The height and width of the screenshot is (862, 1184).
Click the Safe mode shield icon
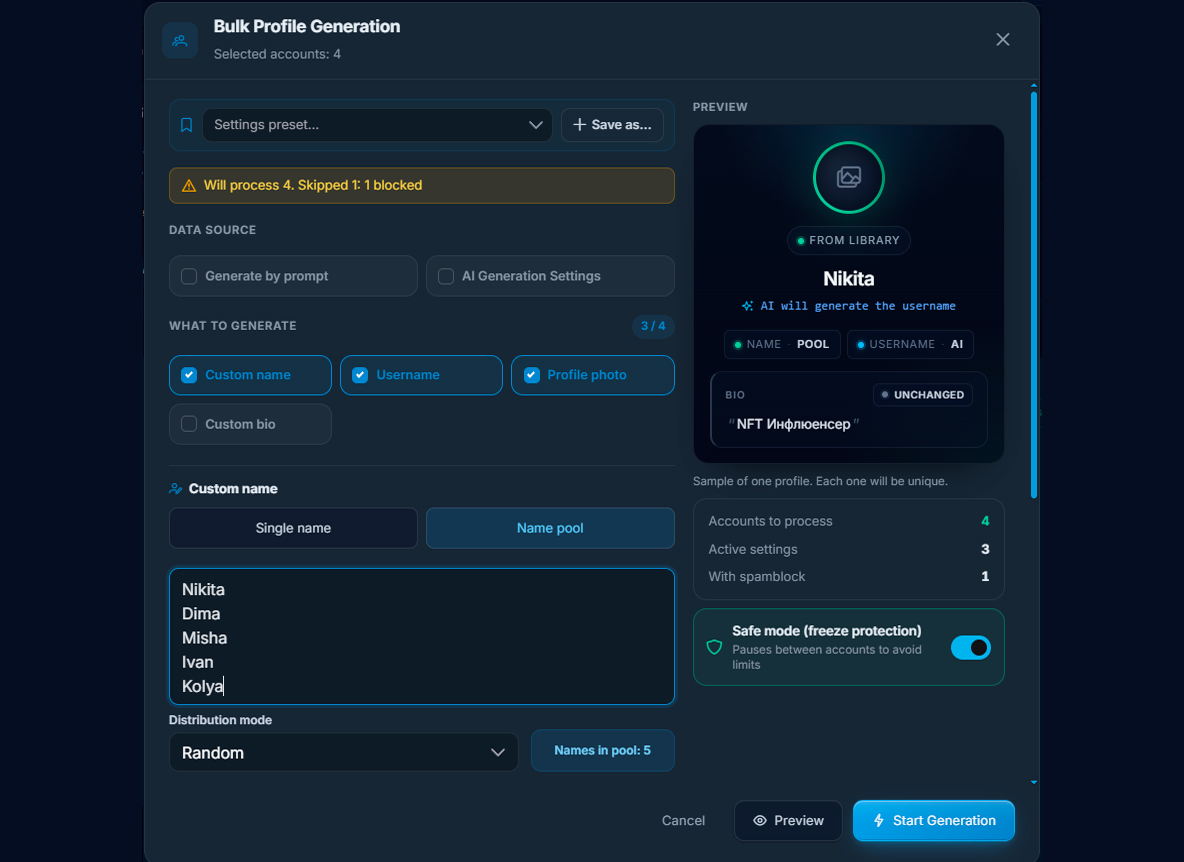tap(714, 648)
